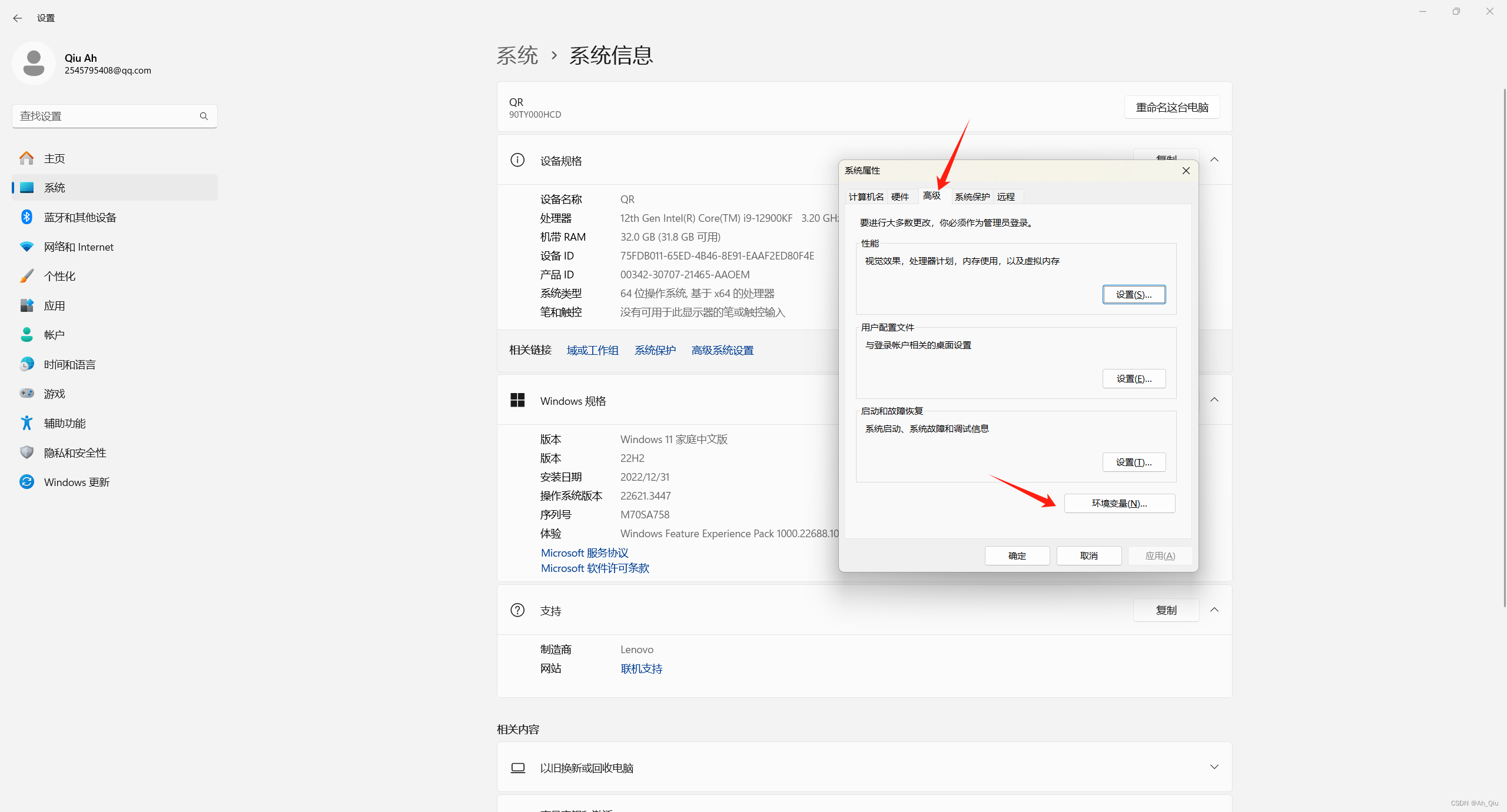Open the Time and language icon
Screen dimensions: 1507x812
tap(26, 364)
